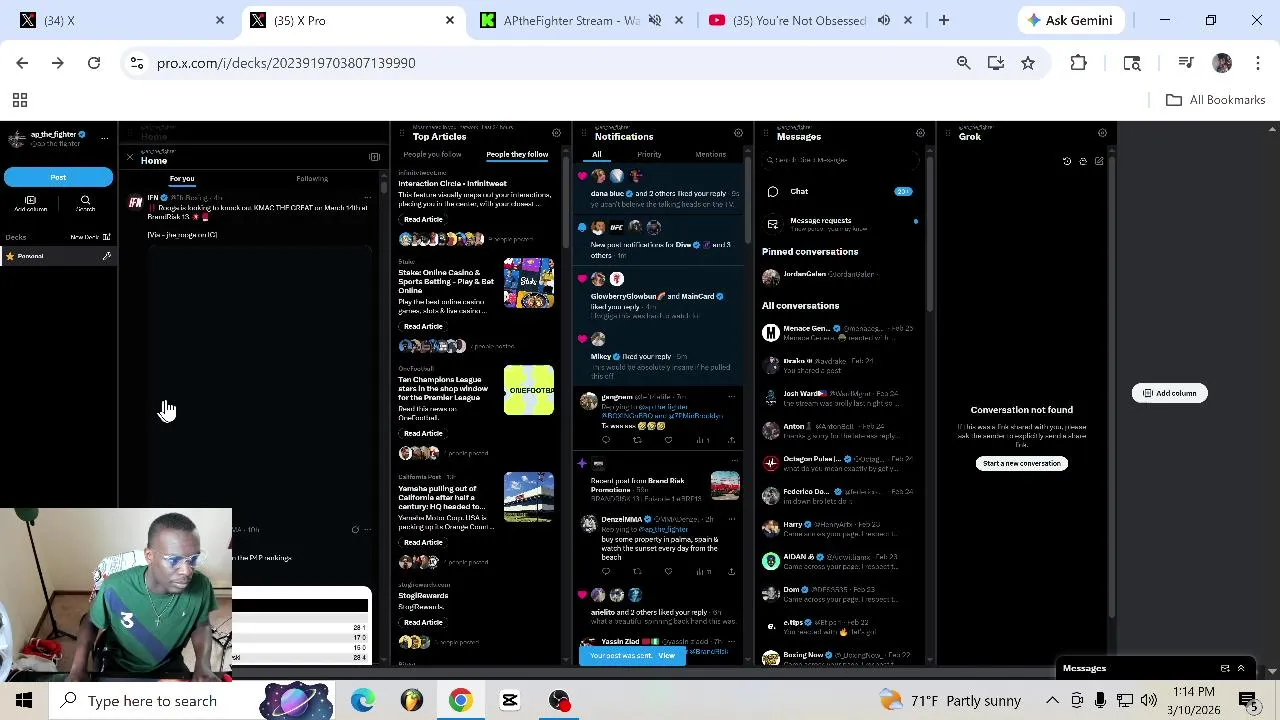Select People they follow tab
This screenshot has height=720, width=1280.
(517, 155)
